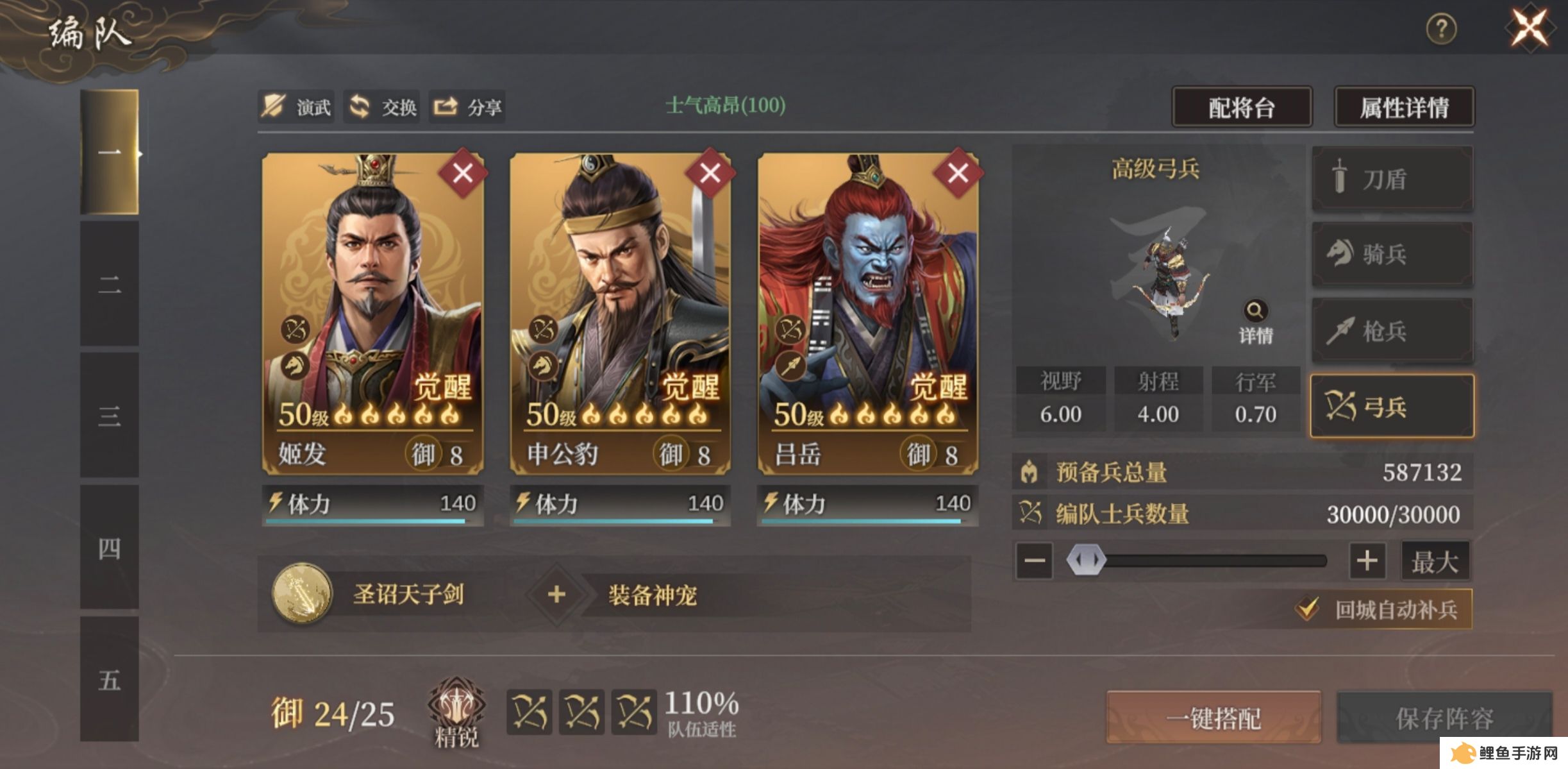Click the 一键搭配 button
Viewport: 1568px width, 769px height.
(1214, 718)
